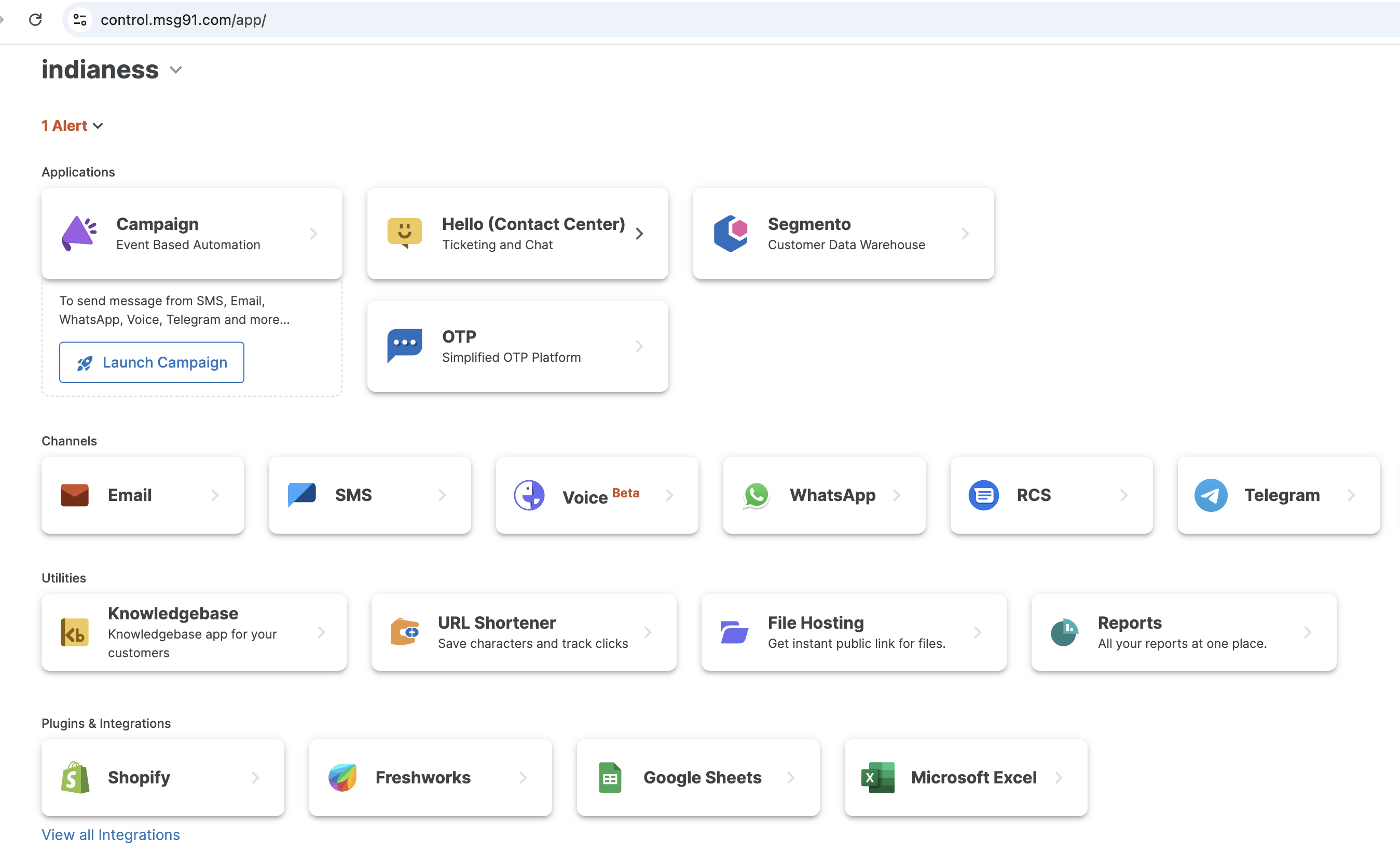Viewport: 1400px width, 867px height.
Task: Click the Plugins & Integrations heading
Action: coord(106,723)
